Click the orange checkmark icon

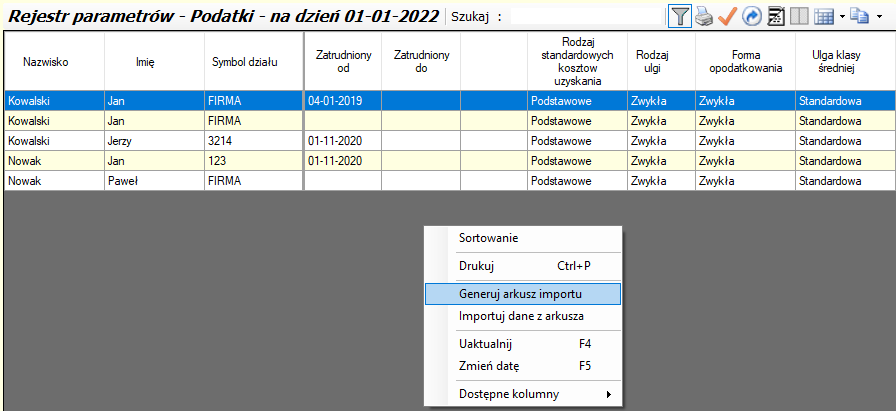[728, 16]
